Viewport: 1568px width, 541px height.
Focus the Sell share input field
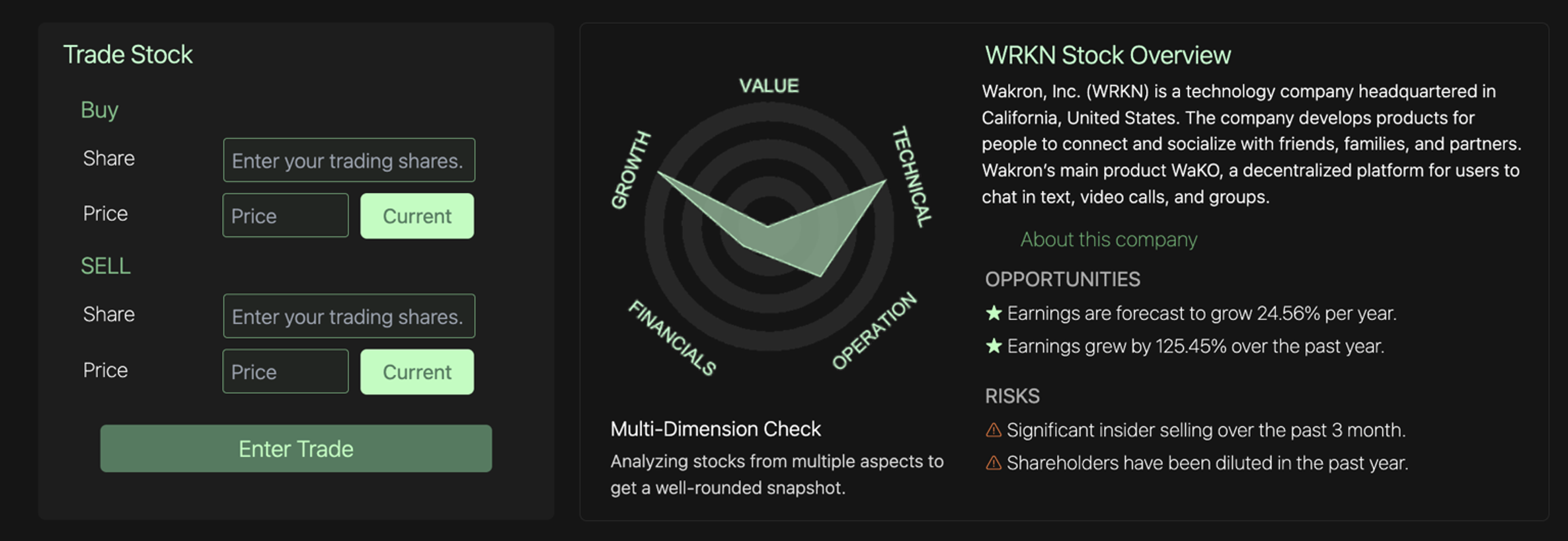click(349, 316)
